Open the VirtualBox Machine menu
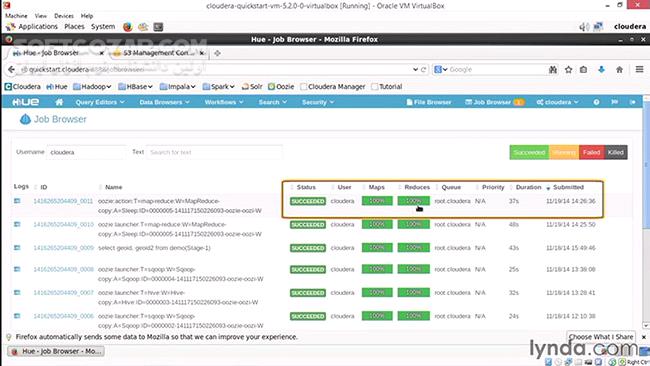The width and height of the screenshot is (650, 366). [16, 16]
